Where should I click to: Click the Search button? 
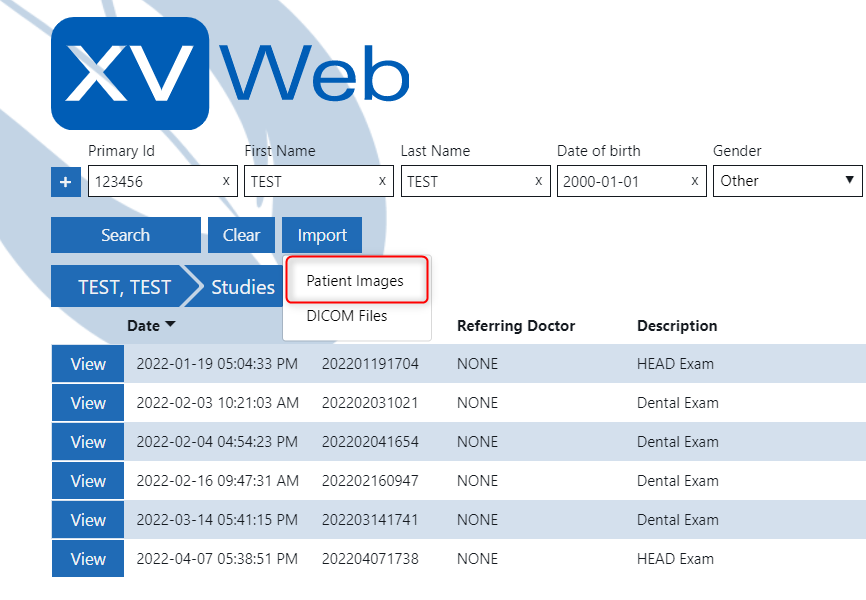coord(125,234)
